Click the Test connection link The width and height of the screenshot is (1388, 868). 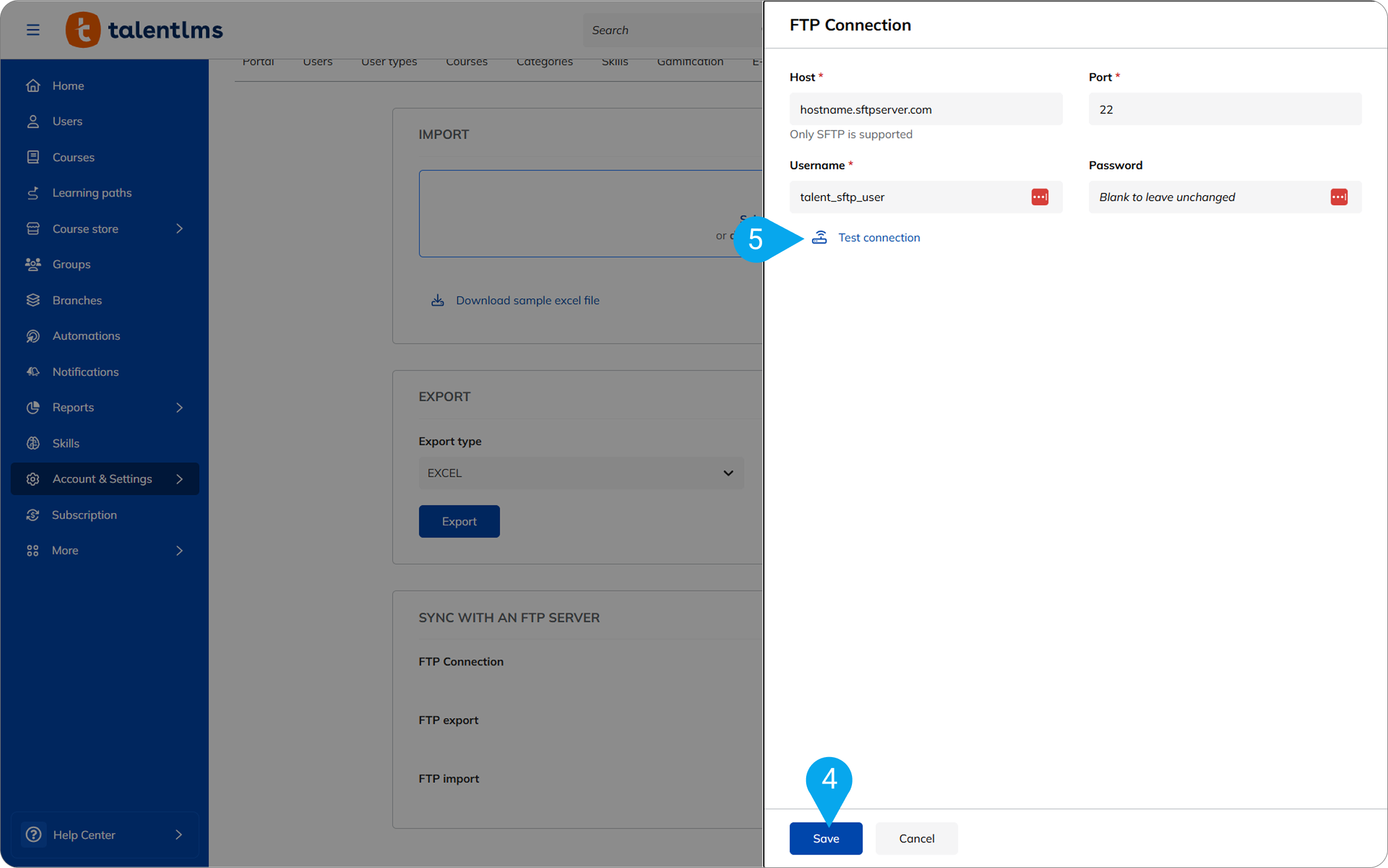[x=878, y=237]
